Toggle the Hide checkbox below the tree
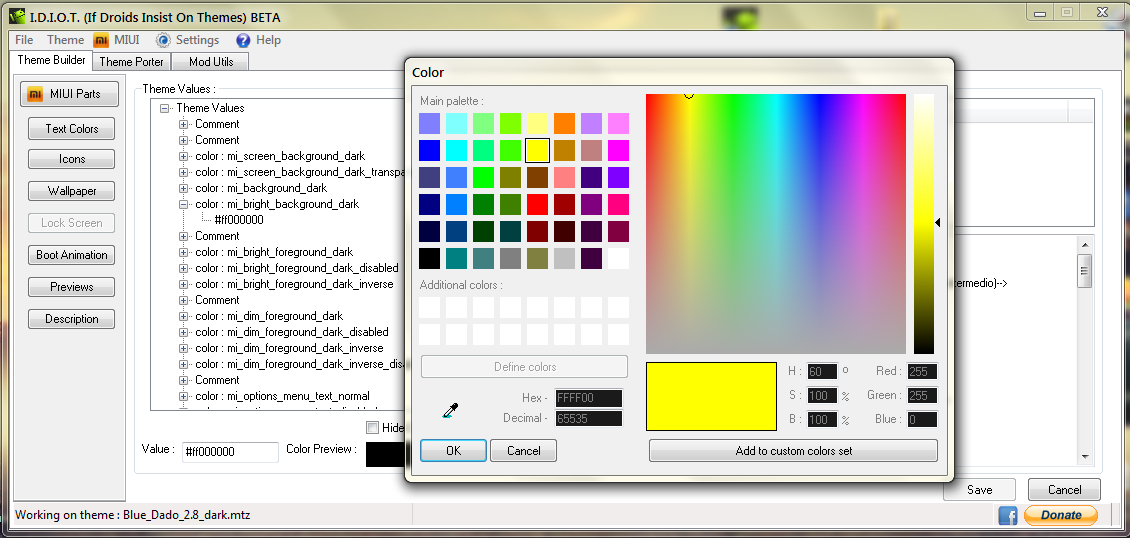Image resolution: width=1130 pixels, height=538 pixels. pos(373,428)
